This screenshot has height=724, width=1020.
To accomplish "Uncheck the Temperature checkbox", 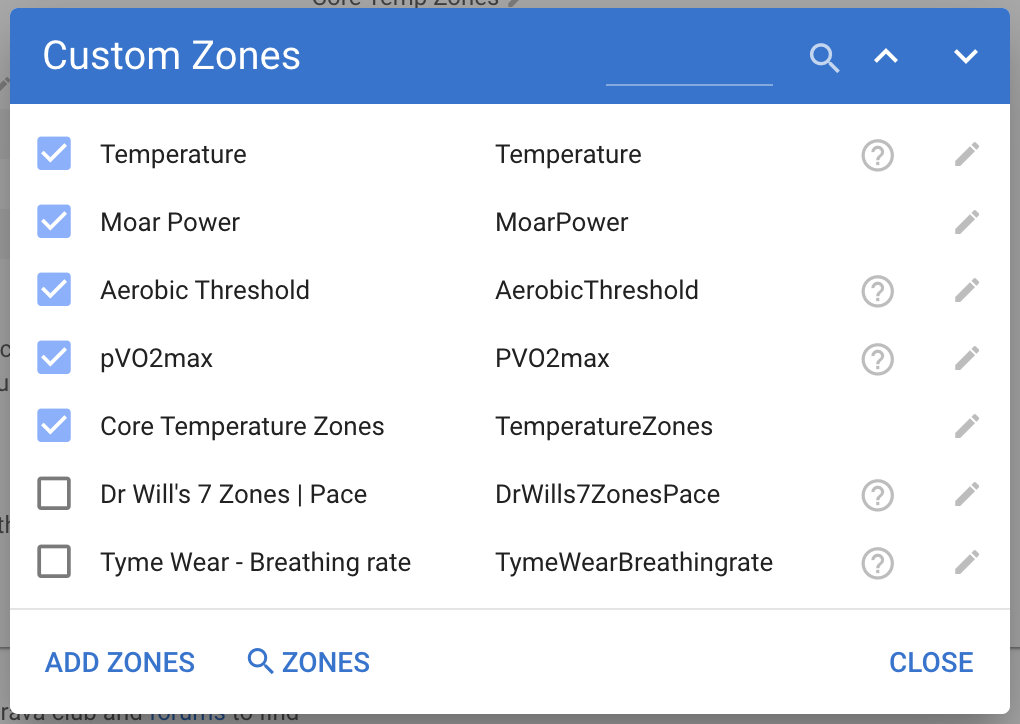I will tap(54, 154).
